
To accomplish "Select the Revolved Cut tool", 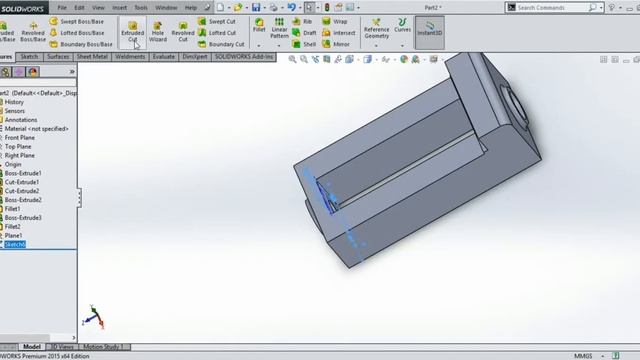I will [183, 32].
